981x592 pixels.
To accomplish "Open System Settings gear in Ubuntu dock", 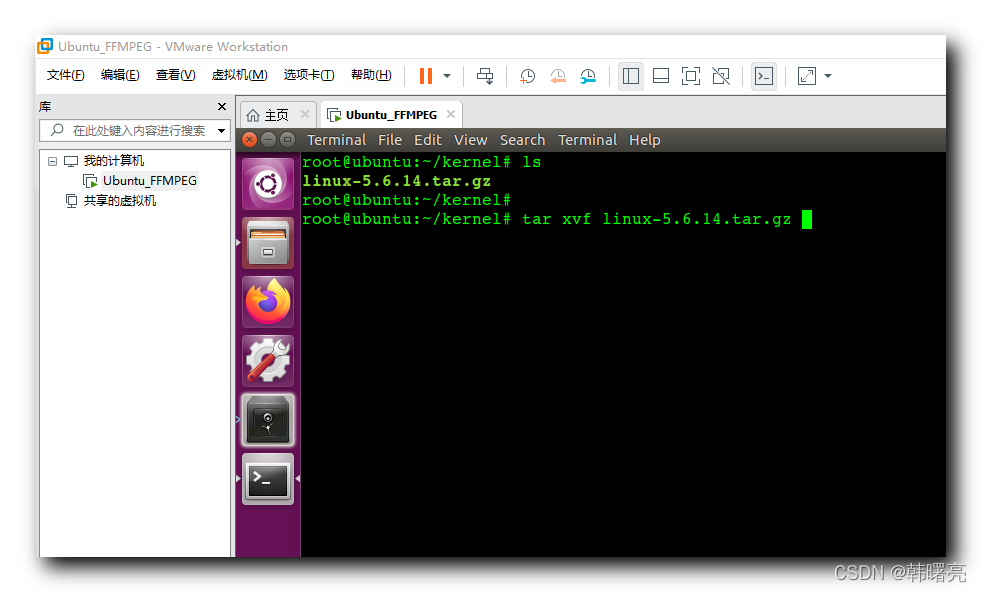I will click(x=268, y=361).
